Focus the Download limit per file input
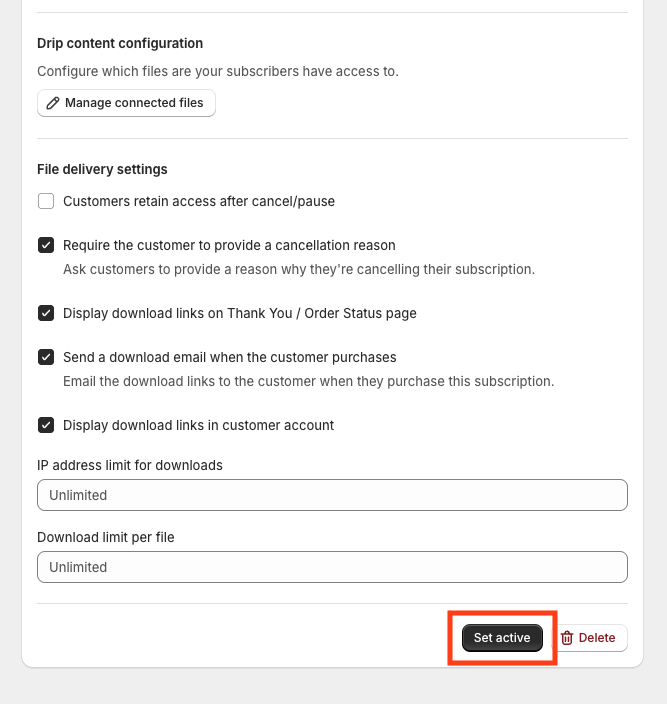The image size is (667, 704). coord(332,567)
